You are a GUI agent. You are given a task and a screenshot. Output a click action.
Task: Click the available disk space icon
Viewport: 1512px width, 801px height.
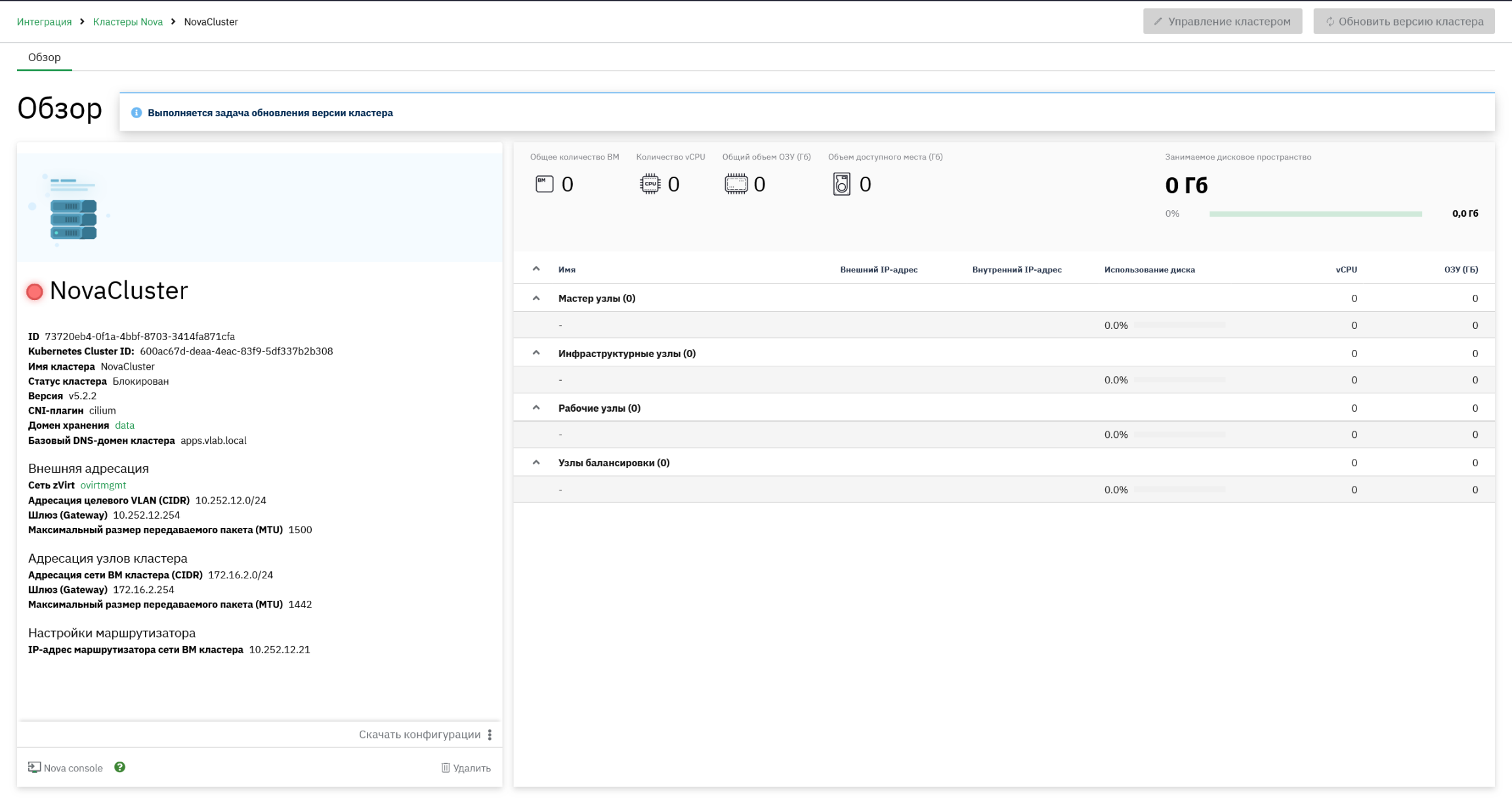click(841, 184)
